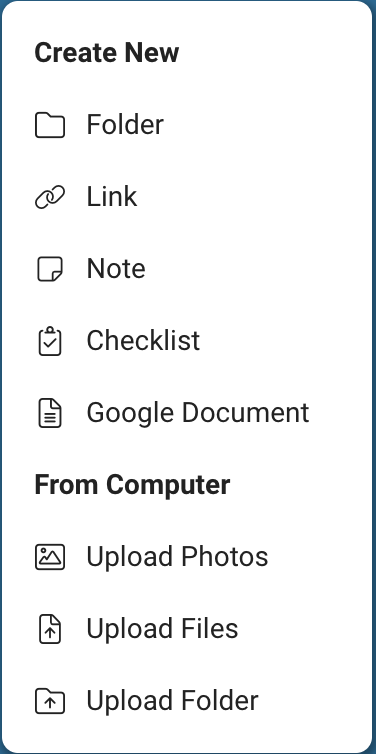This screenshot has width=376, height=754.
Task: Pick the Upload Folder text label
Action: [173, 701]
